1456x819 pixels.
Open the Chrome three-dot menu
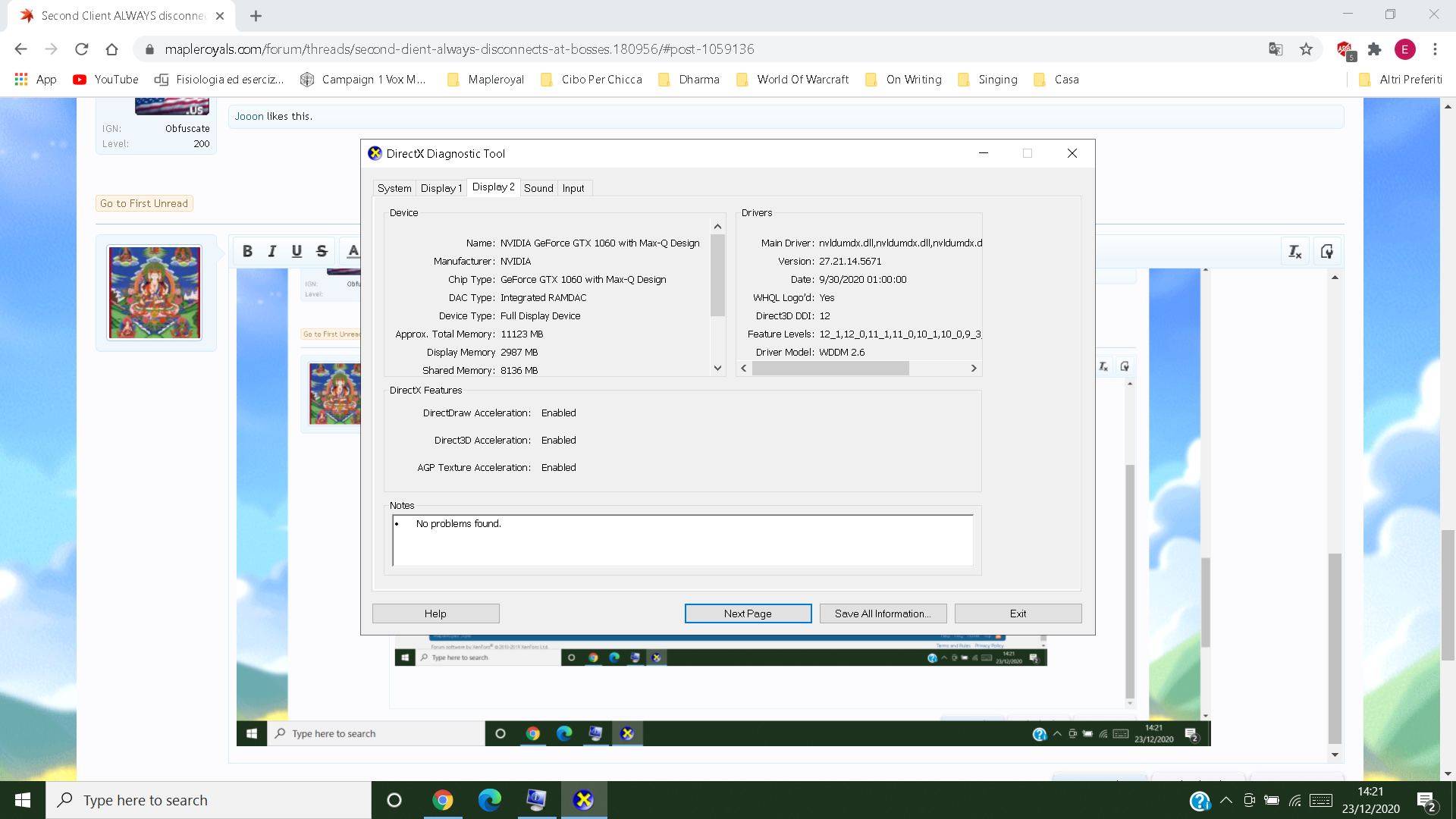1435,49
